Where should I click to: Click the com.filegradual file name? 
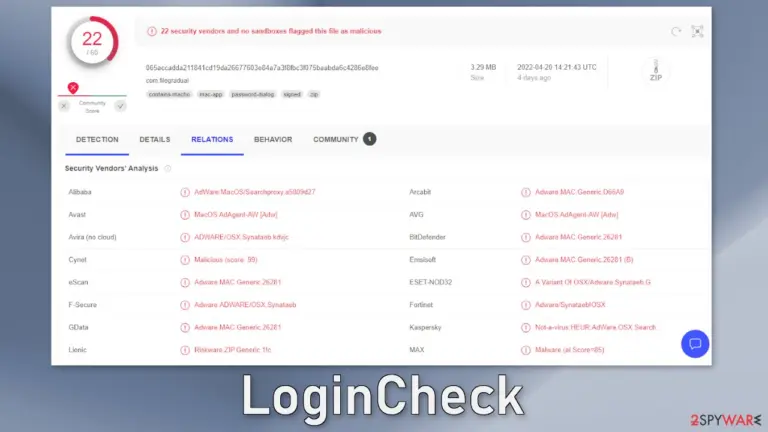(167, 80)
